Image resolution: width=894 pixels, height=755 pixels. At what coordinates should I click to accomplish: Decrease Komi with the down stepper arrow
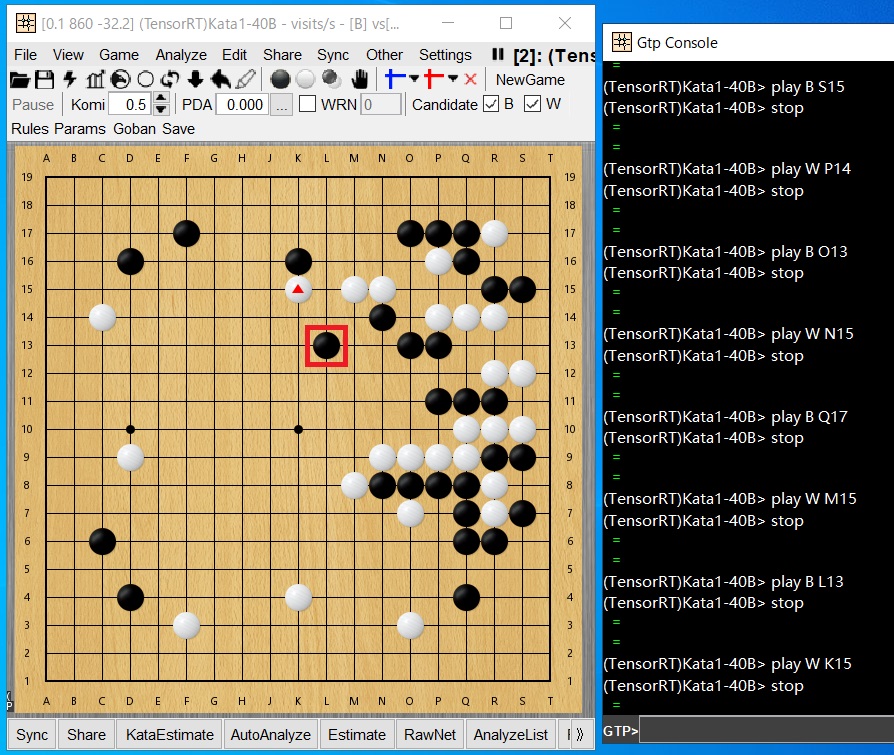click(x=161, y=110)
